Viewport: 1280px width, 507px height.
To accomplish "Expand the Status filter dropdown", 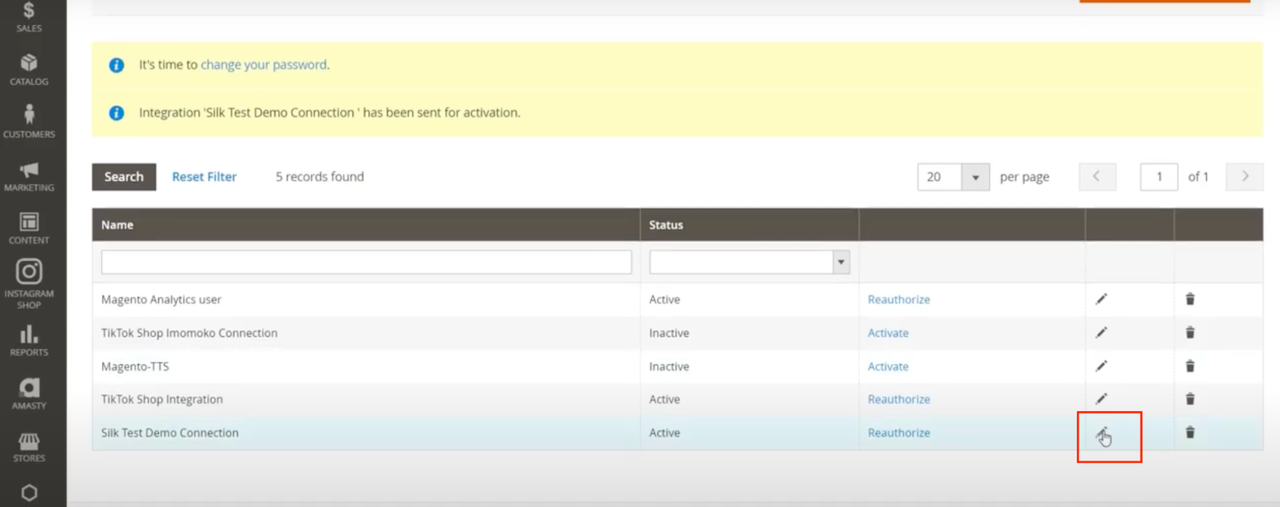I will click(749, 262).
